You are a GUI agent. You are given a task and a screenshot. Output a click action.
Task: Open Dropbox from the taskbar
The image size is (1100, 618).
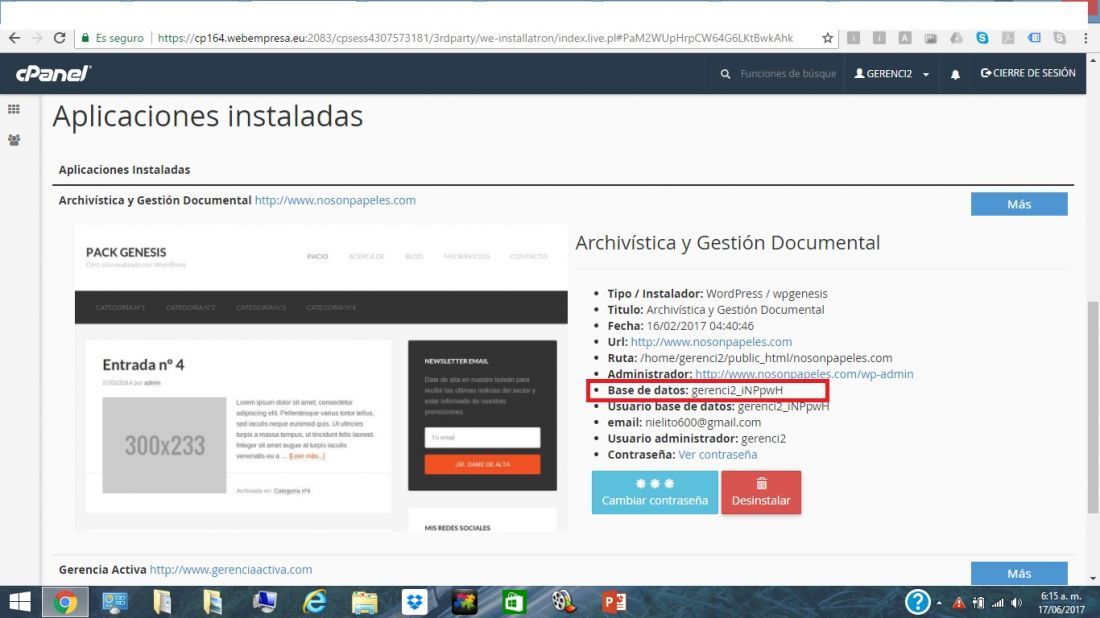pyautogui.click(x=415, y=602)
